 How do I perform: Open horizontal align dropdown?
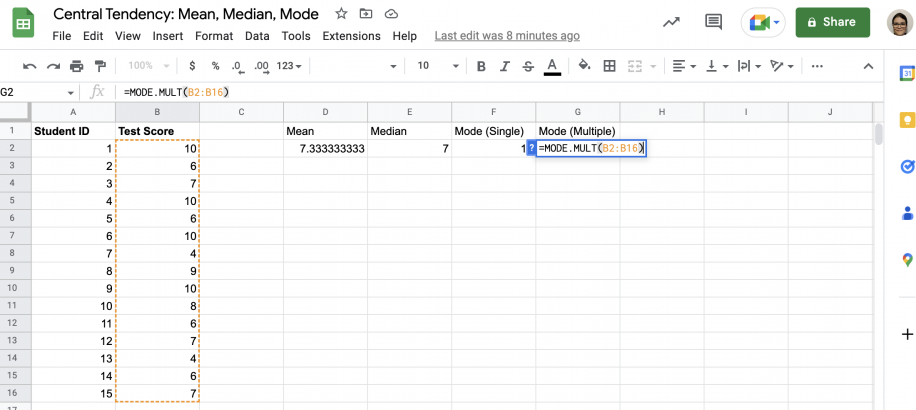684,66
